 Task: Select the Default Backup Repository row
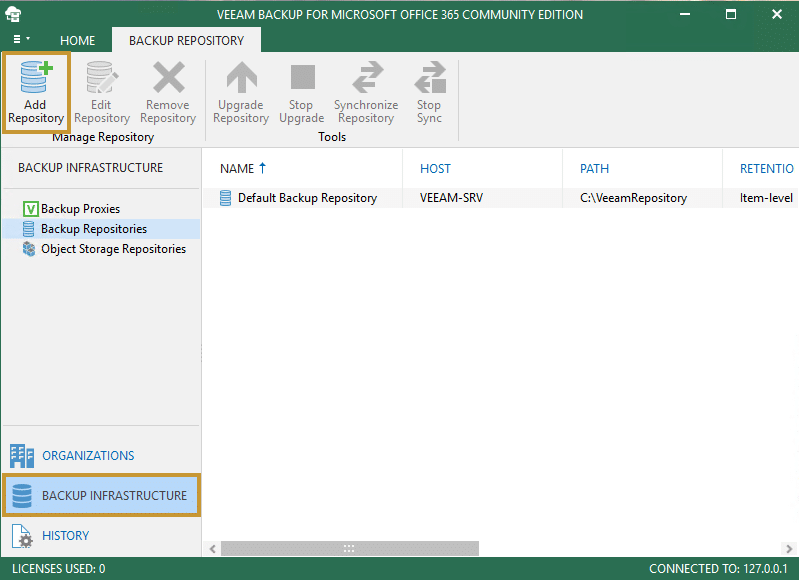[307, 198]
